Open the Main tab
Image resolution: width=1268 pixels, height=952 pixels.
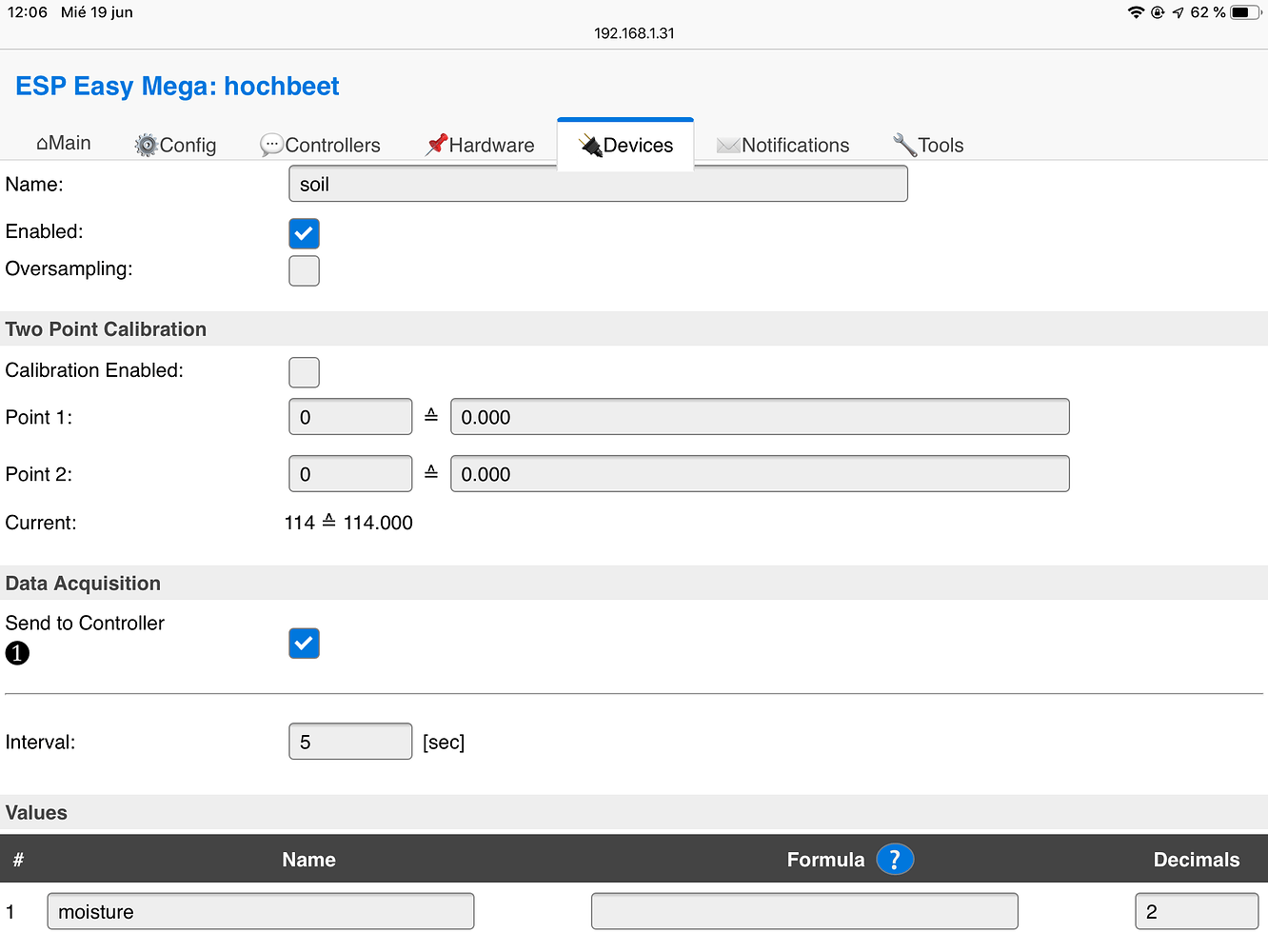[64, 144]
